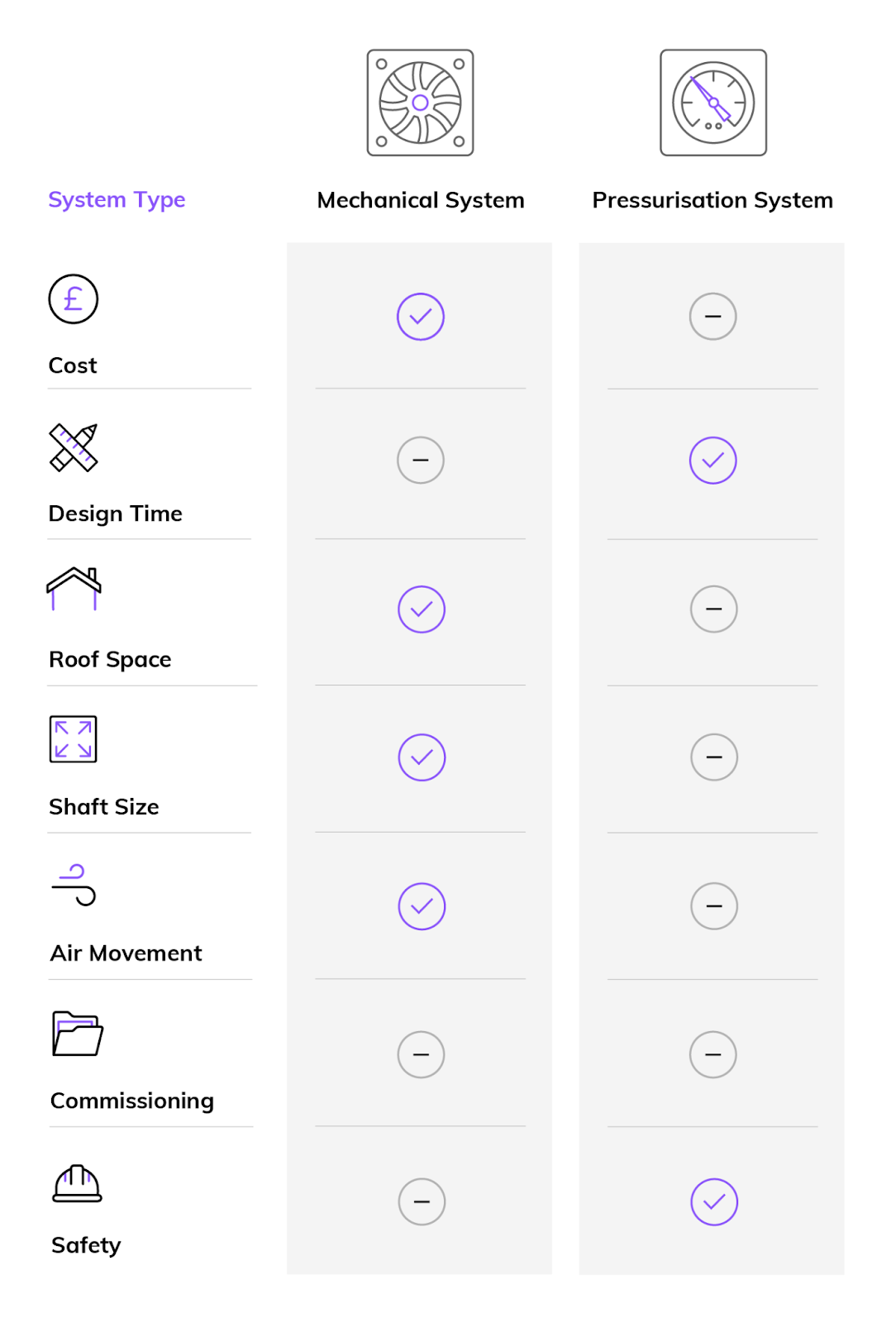Click the Air Movement row label
The image size is (896, 1323).
pos(126,953)
